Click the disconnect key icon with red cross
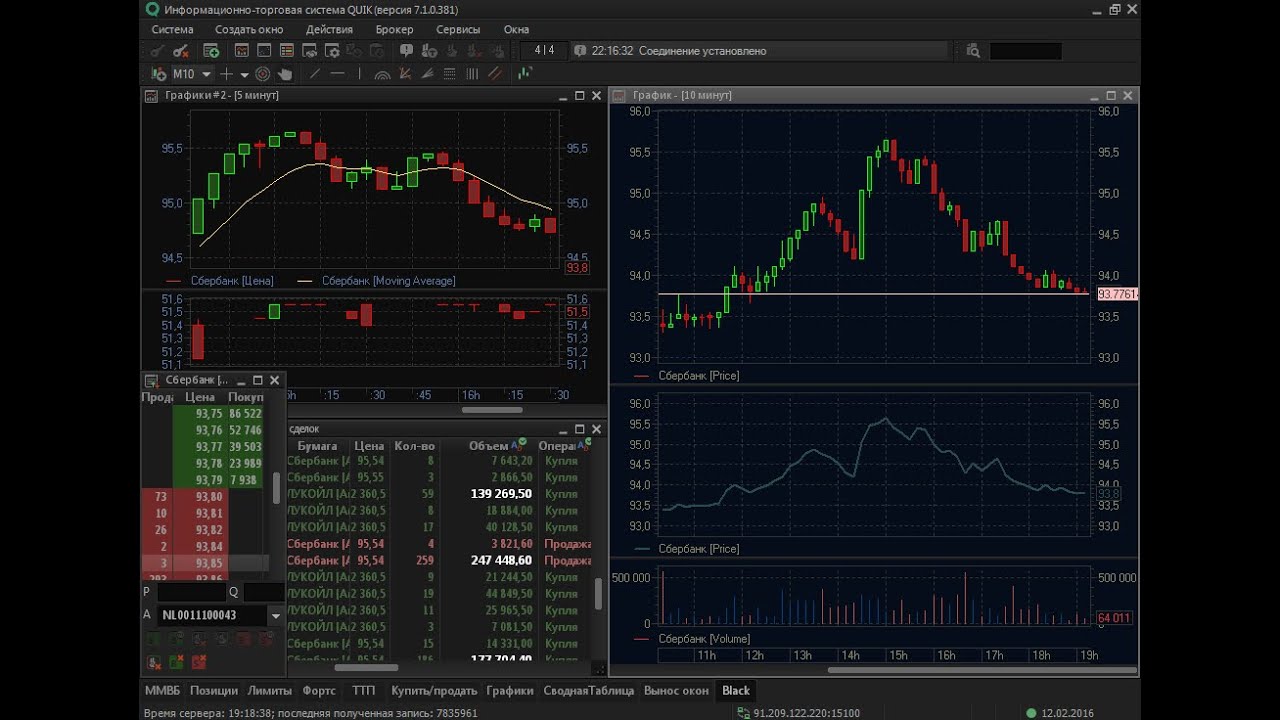This screenshot has width=1280, height=720. [x=181, y=51]
